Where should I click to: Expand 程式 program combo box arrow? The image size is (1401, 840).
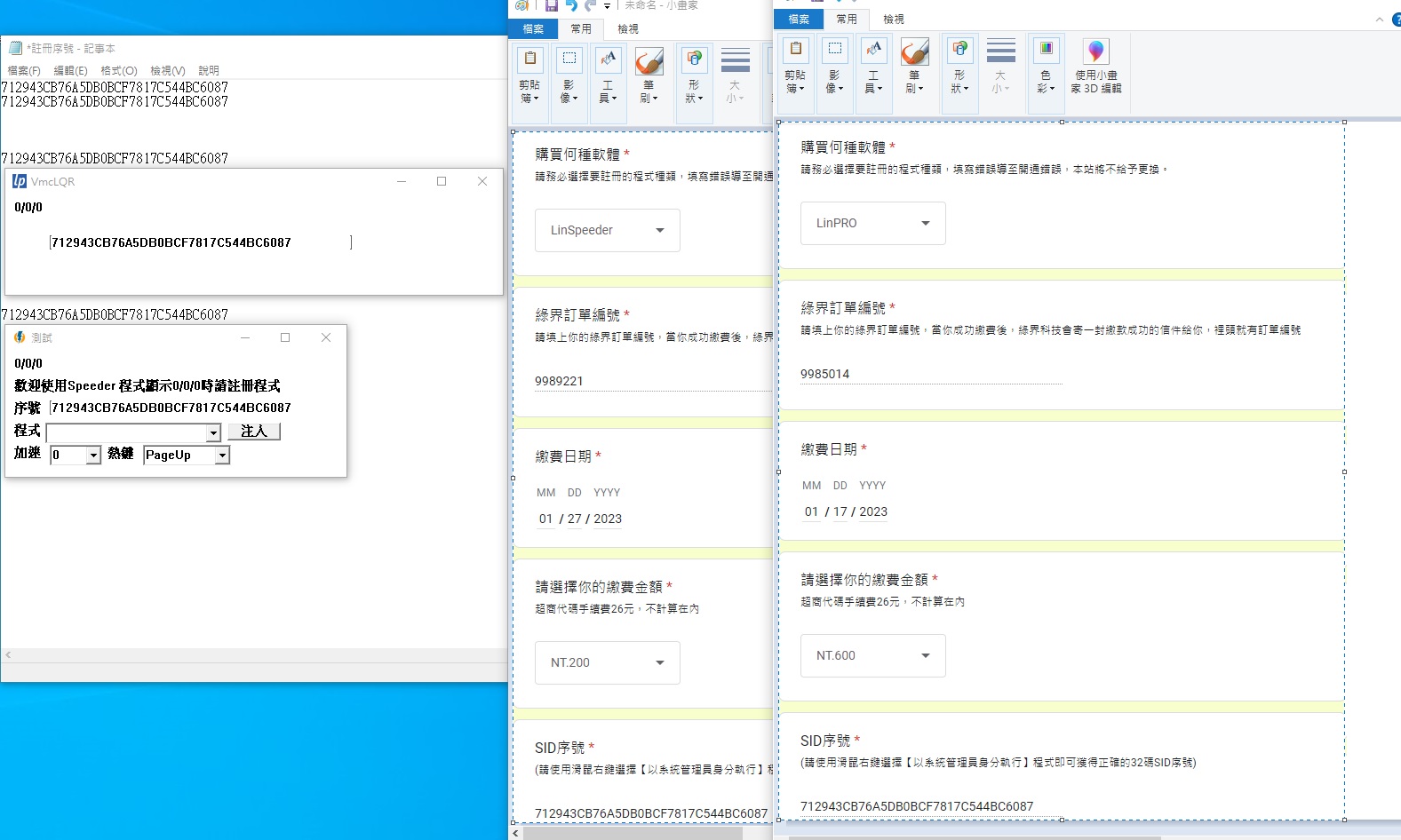213,432
